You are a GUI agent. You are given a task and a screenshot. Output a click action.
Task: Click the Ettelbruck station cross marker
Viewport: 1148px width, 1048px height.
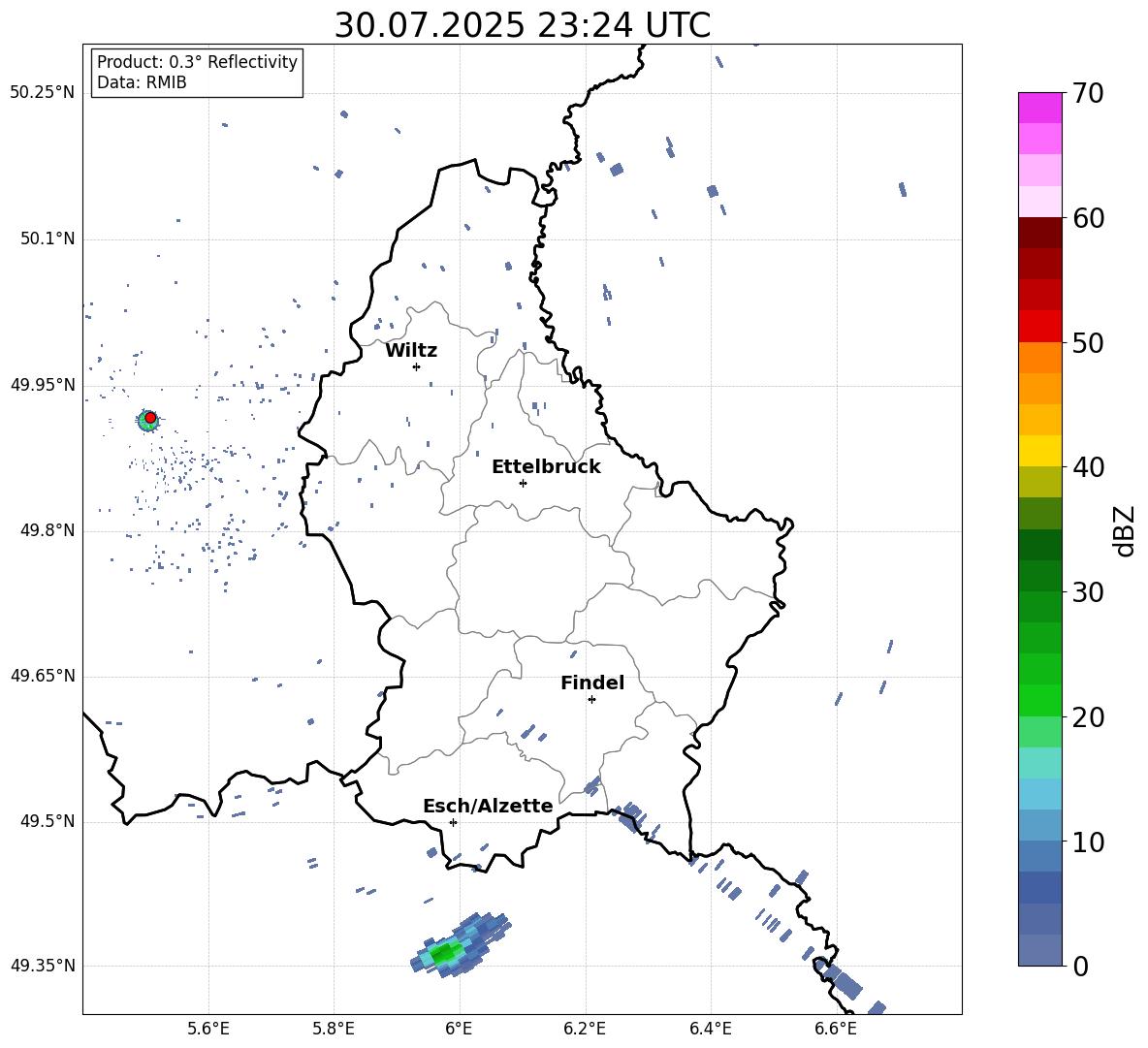click(x=523, y=483)
